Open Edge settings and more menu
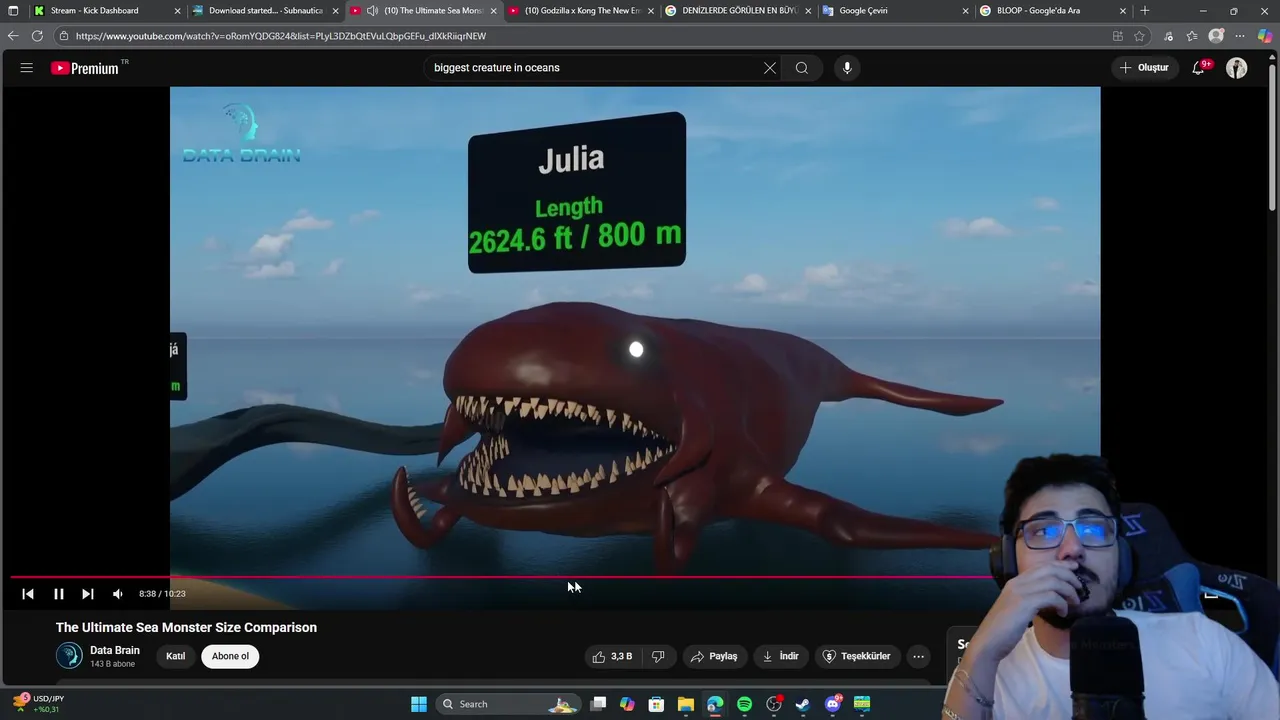 coord(1240,36)
